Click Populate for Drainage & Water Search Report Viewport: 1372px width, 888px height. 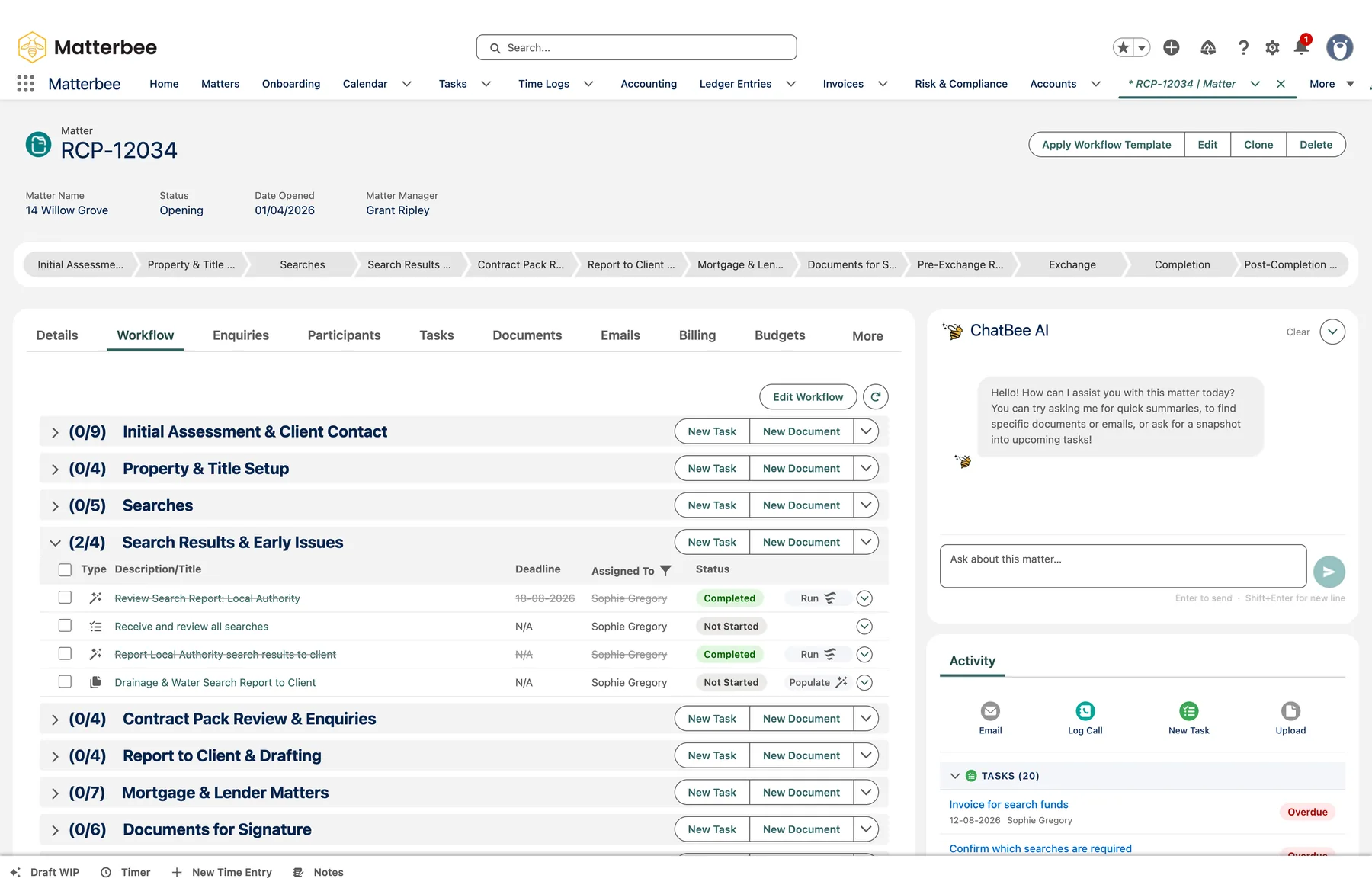[x=818, y=682]
